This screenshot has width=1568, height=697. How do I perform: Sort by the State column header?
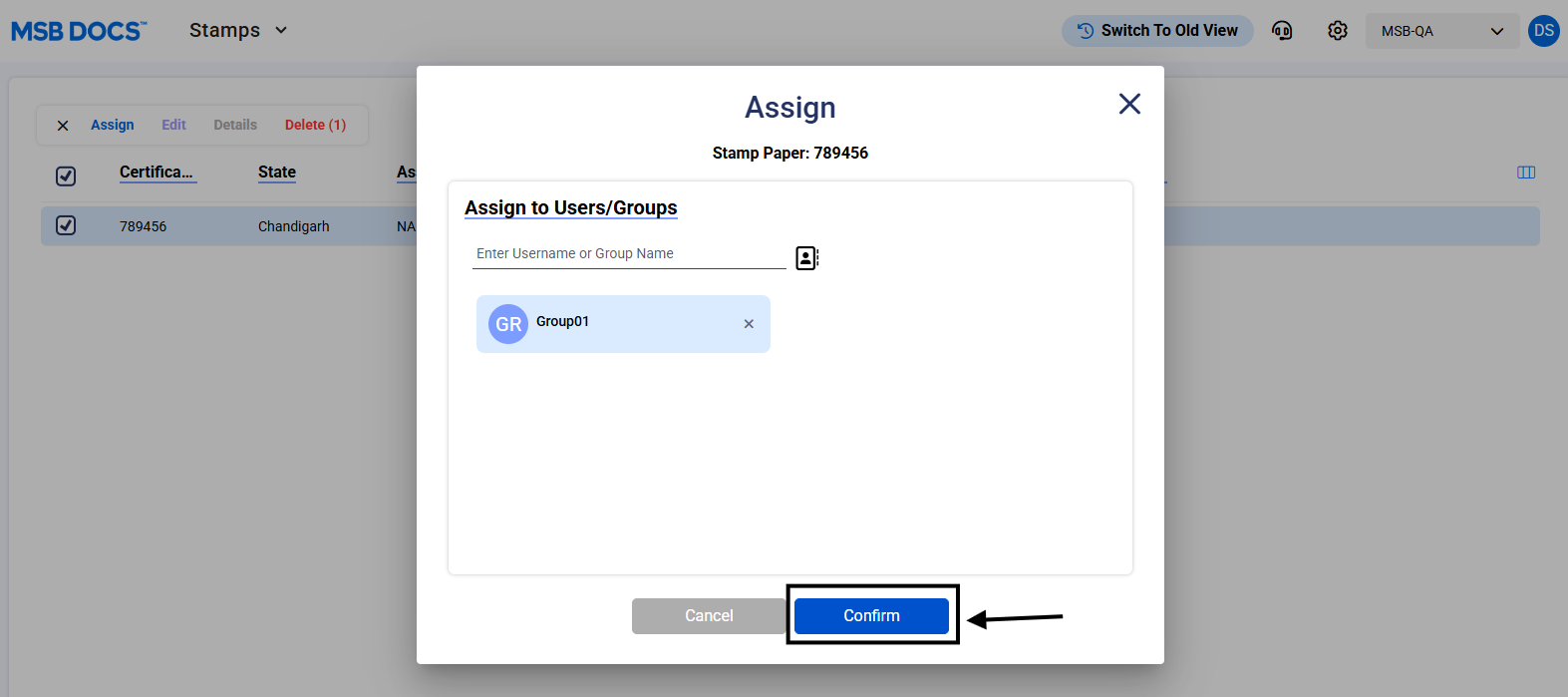277,173
